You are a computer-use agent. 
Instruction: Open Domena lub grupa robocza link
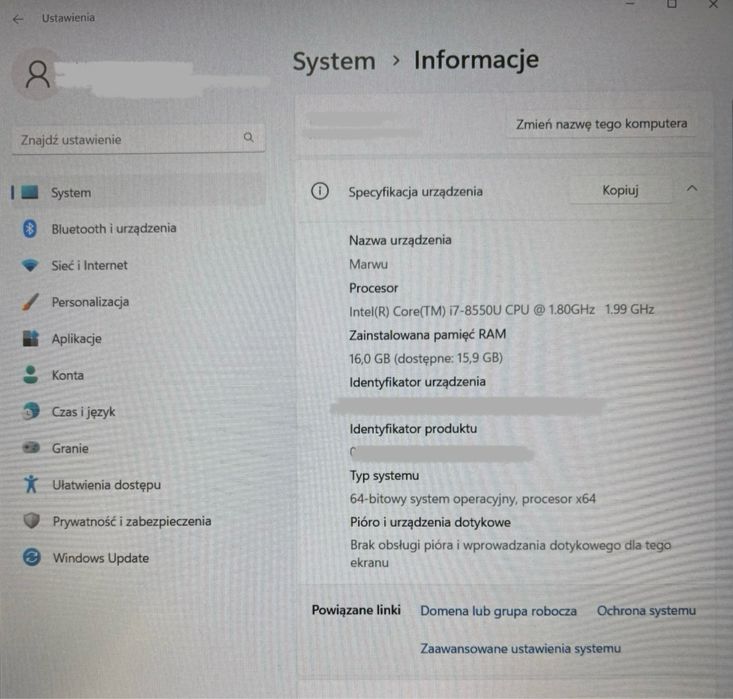click(x=498, y=611)
